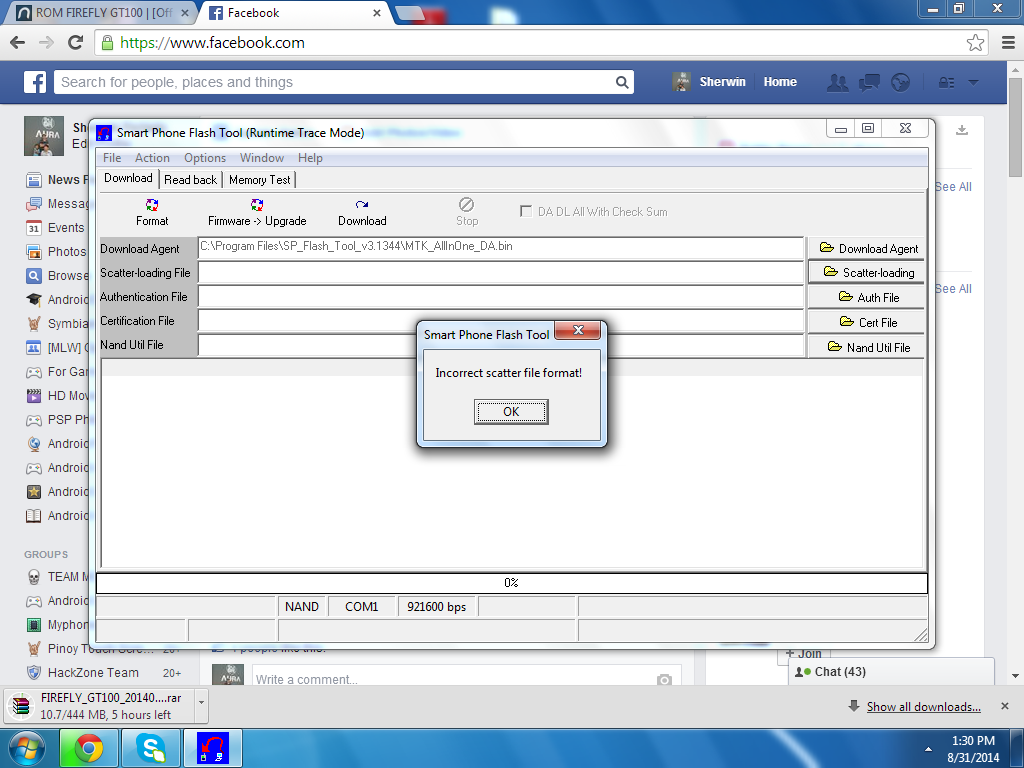The width and height of the screenshot is (1024, 768).
Task: Click the Authentication File path field
Action: click(x=500, y=296)
